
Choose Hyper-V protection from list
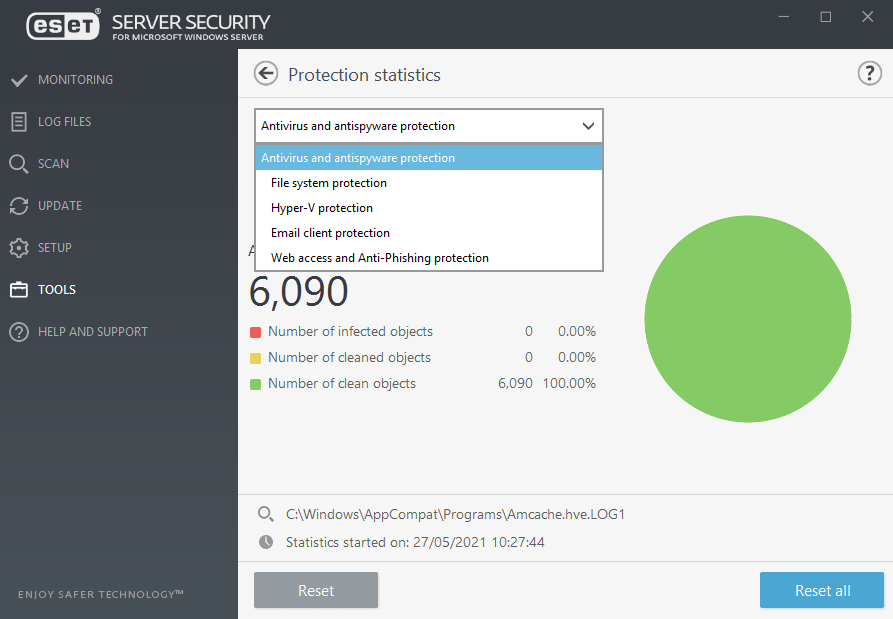click(321, 208)
